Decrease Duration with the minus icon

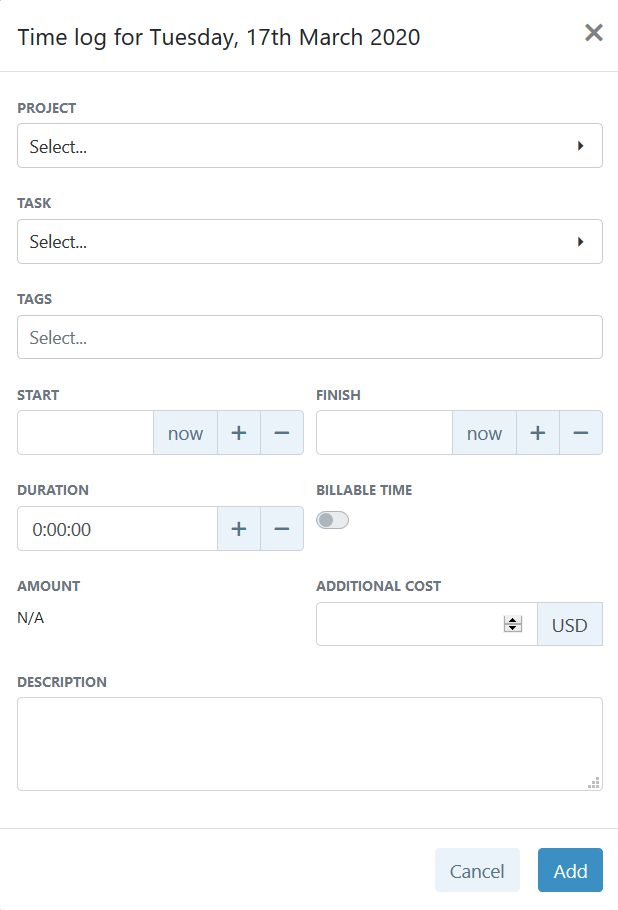coord(282,529)
